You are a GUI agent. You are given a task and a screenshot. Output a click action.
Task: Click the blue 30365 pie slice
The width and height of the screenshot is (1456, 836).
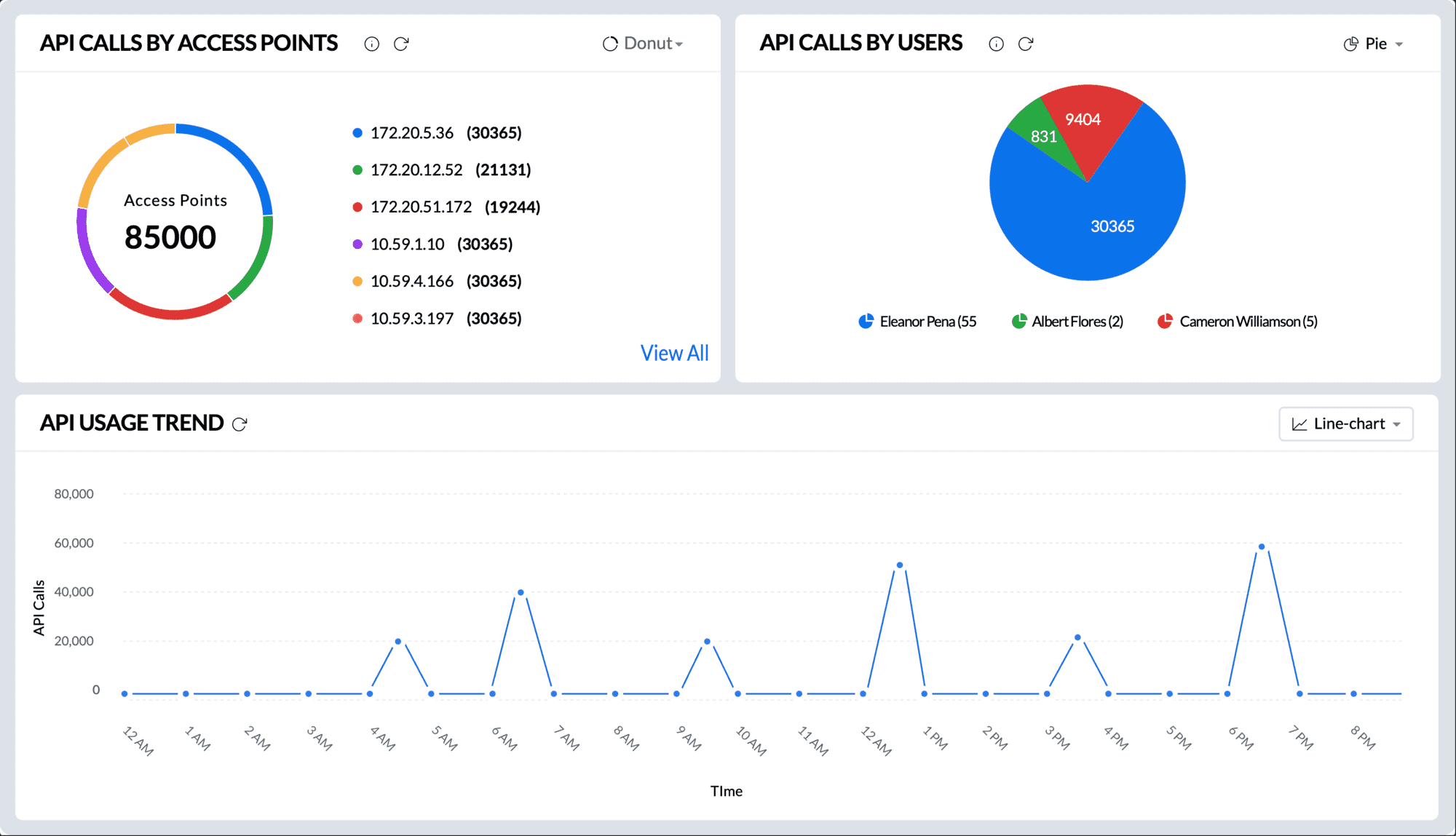pos(1111,226)
